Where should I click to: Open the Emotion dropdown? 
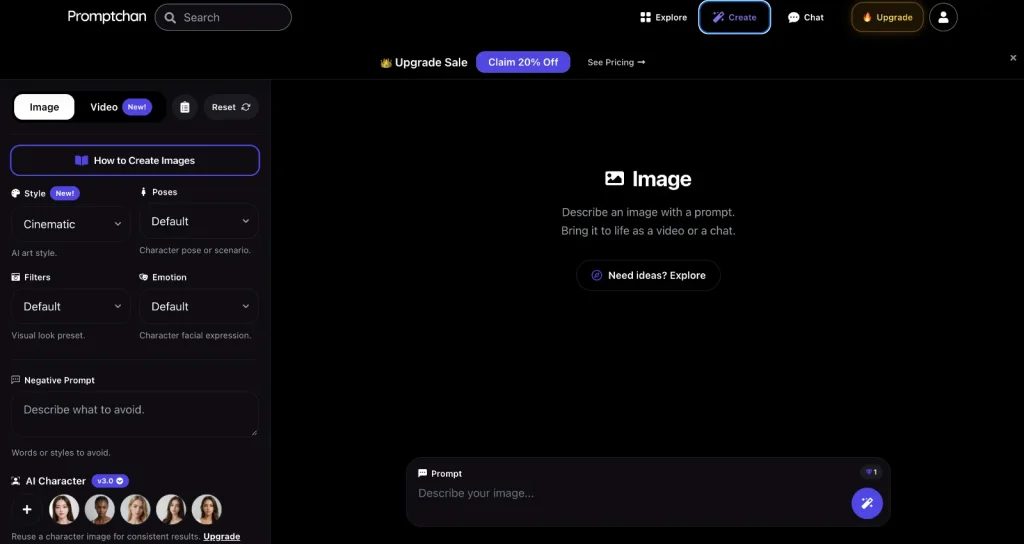199,306
